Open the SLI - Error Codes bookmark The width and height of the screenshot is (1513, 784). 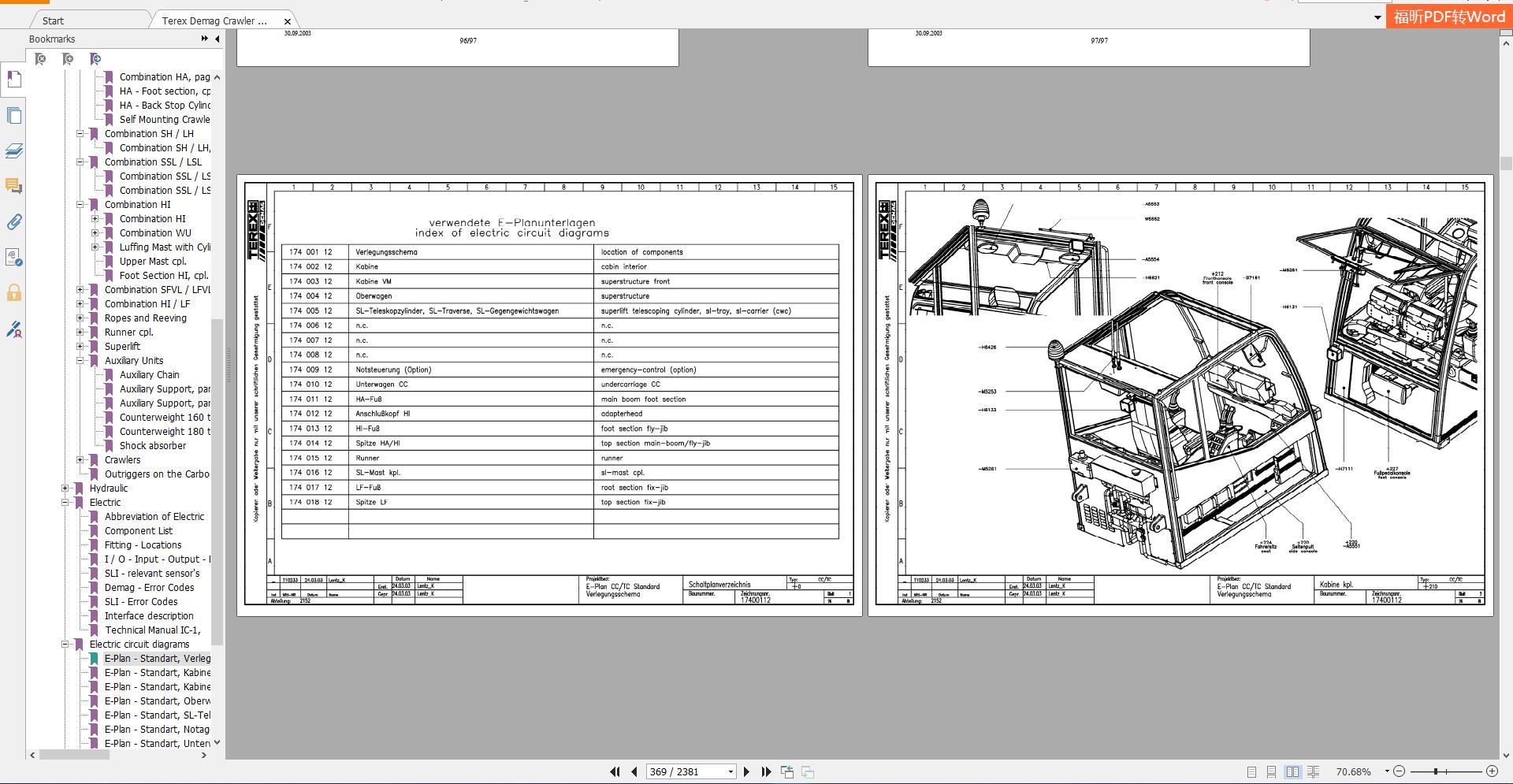coord(141,602)
